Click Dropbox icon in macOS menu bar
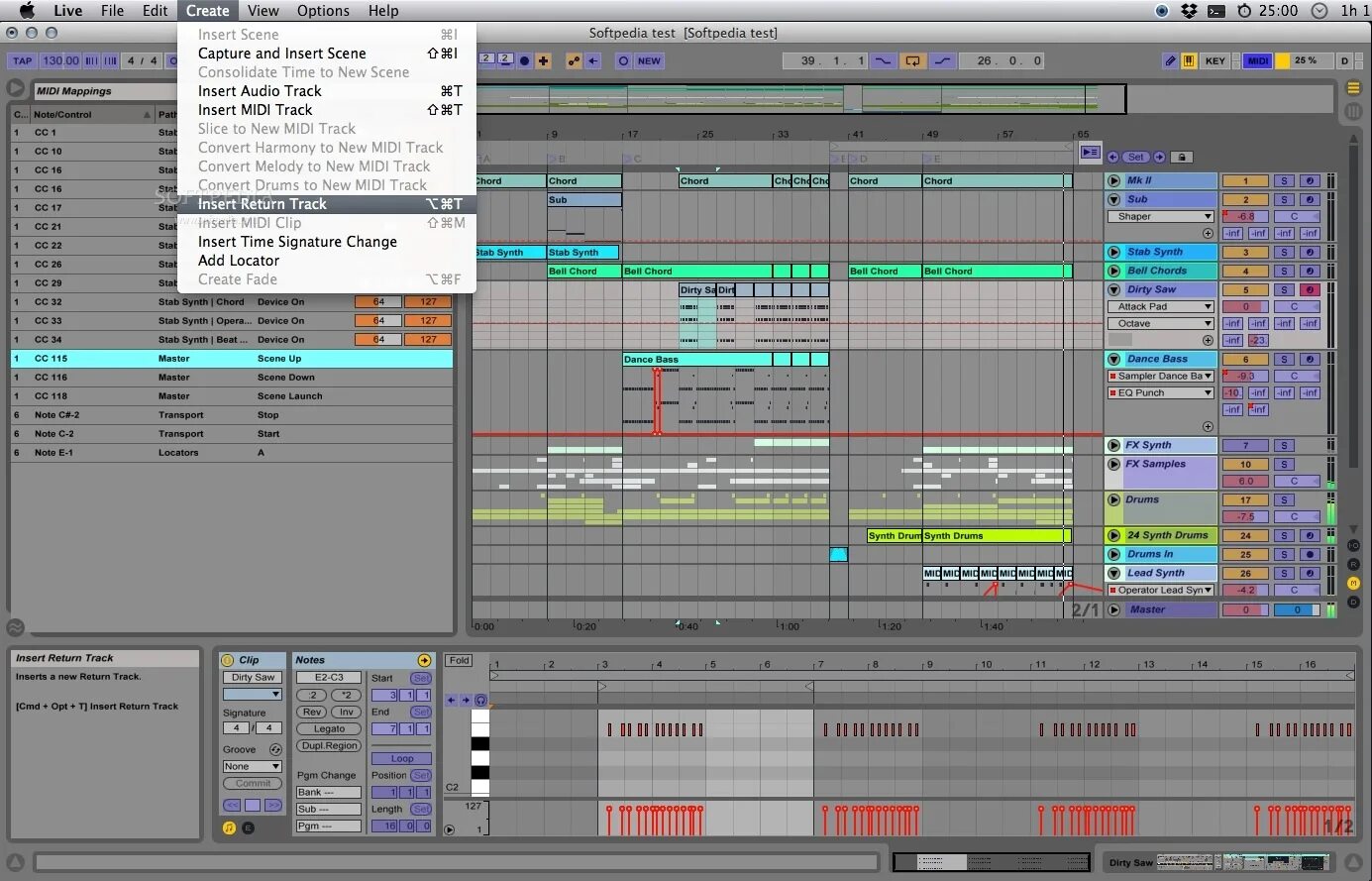1372x881 pixels. [1189, 11]
